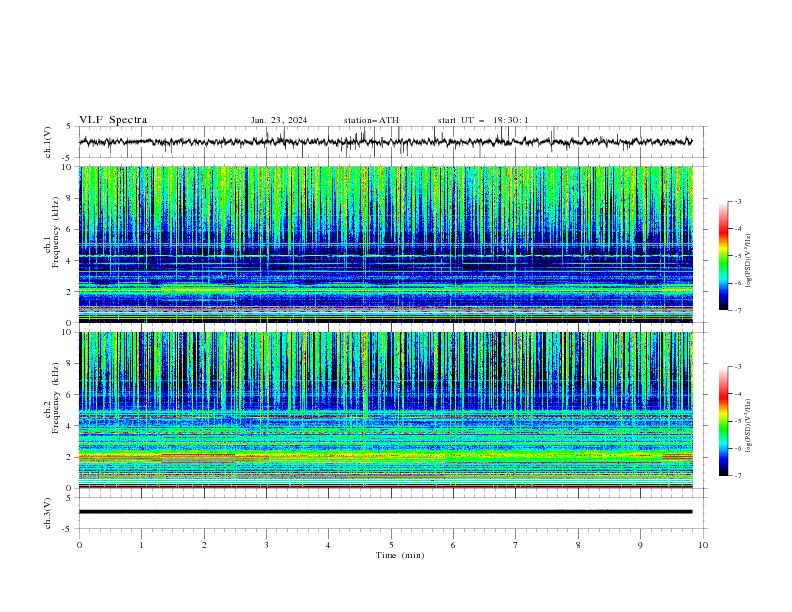Click the "9" tick on the Time axis
This screenshot has width=792, height=612.
pos(640,545)
